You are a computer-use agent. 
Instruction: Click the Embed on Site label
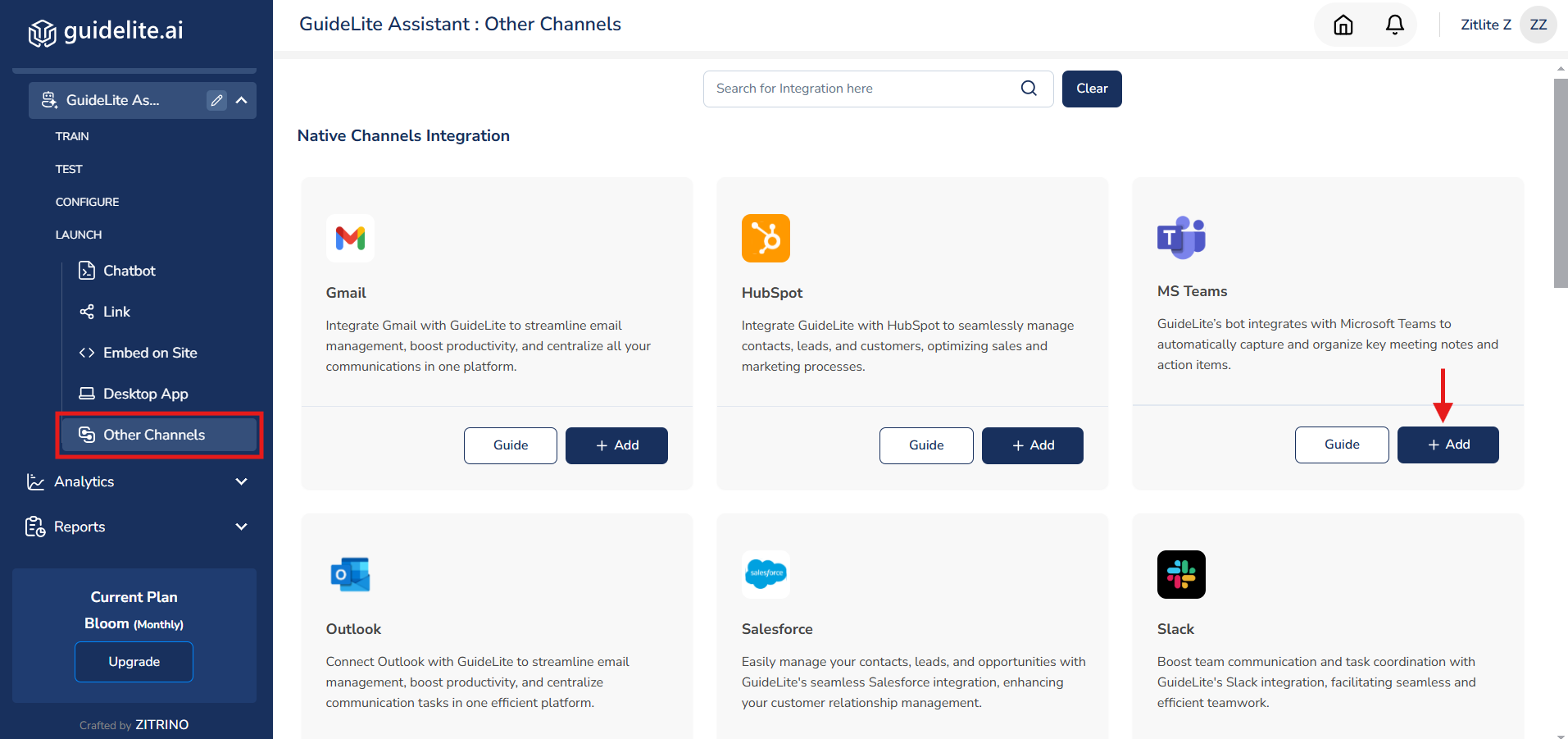pos(150,353)
